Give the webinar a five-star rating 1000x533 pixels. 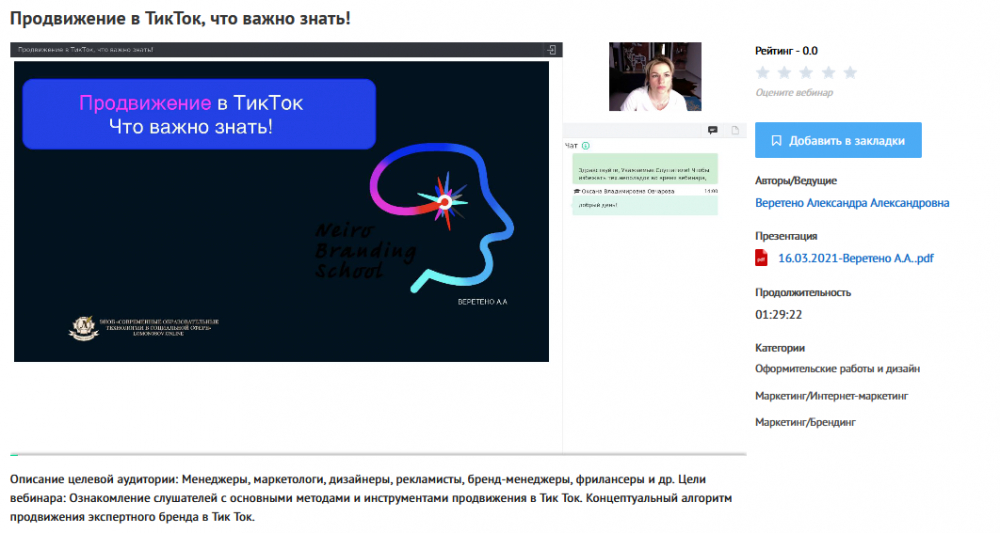pos(851,72)
